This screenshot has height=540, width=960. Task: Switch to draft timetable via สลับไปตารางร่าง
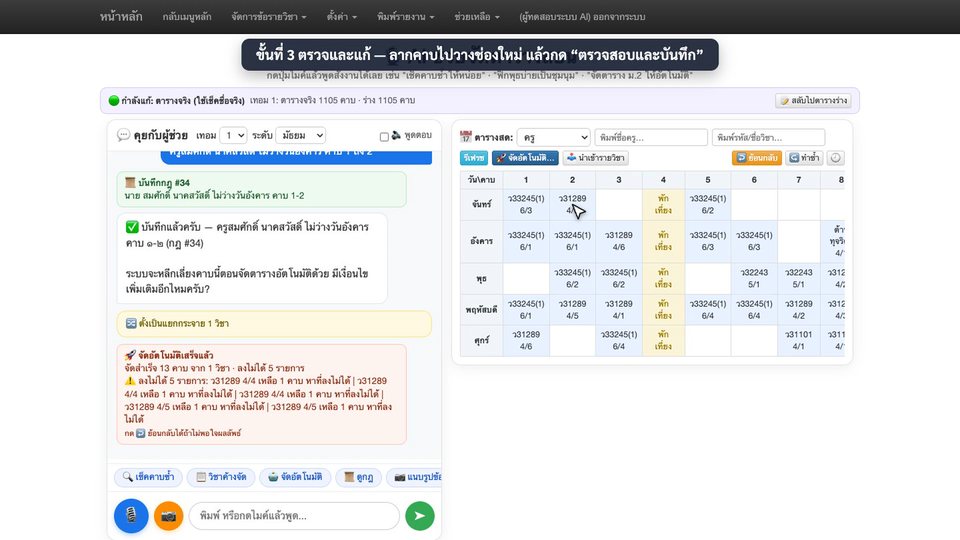[813, 100]
